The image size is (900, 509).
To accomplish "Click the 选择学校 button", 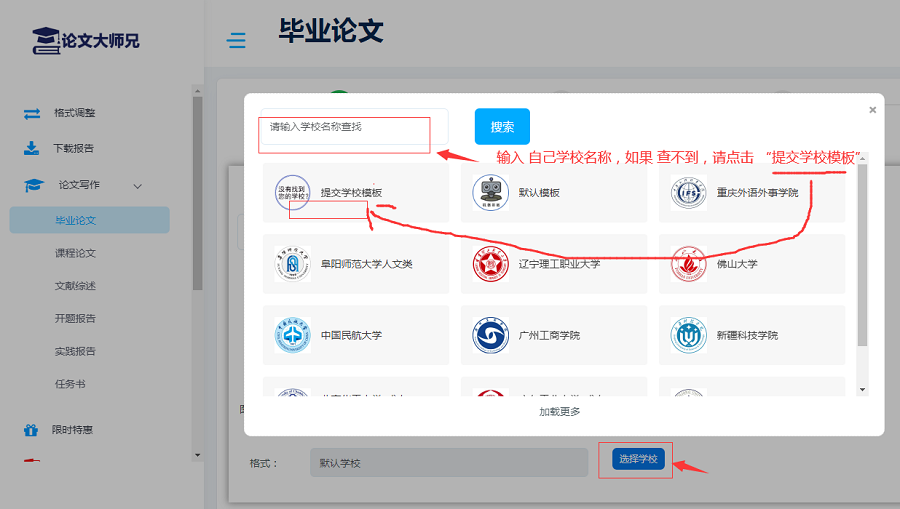I will coord(638,459).
